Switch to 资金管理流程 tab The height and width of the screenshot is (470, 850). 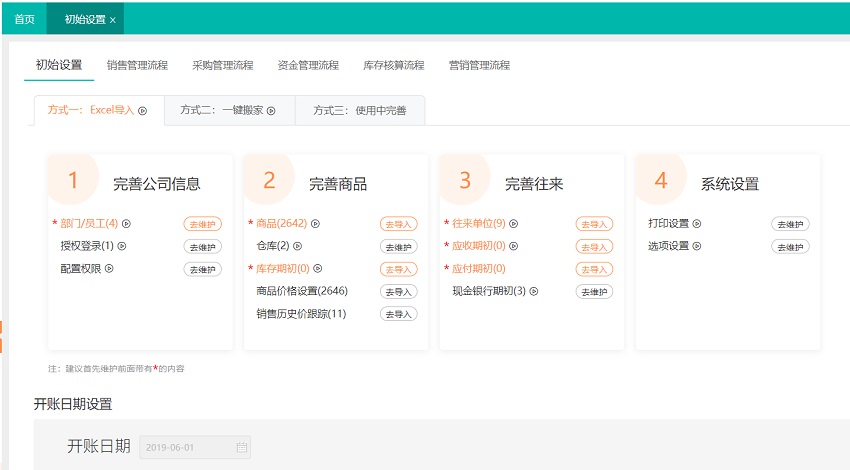(308, 65)
